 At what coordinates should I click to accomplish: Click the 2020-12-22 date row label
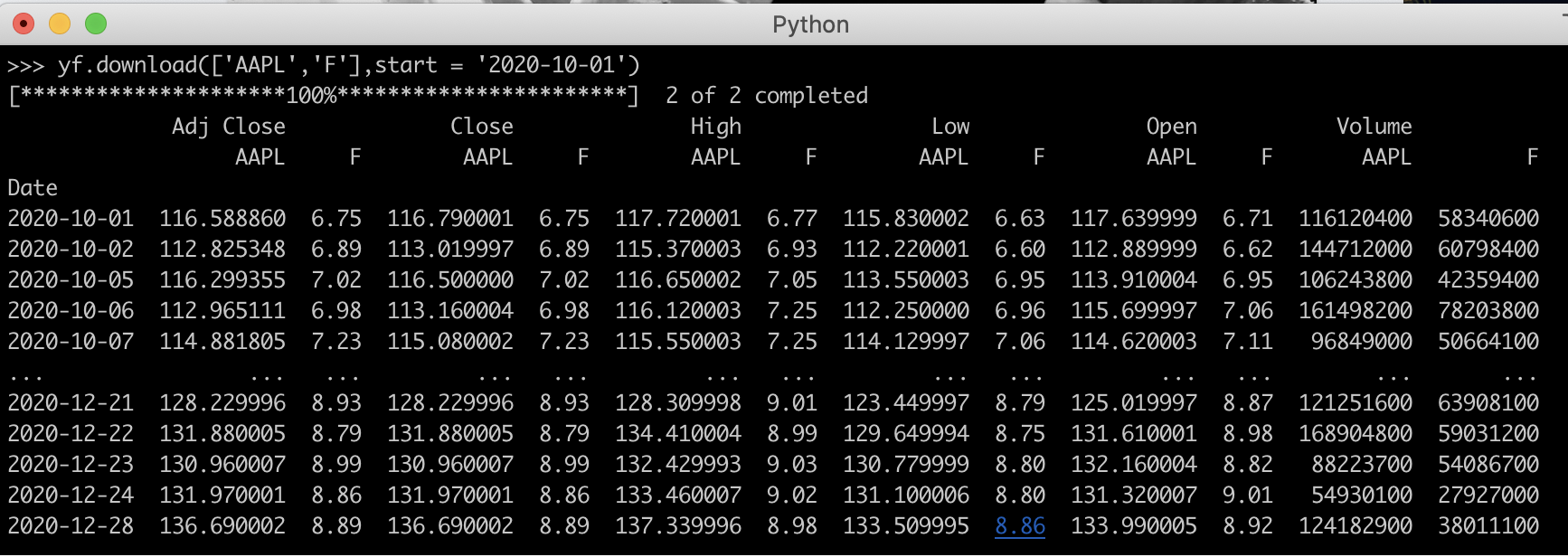pos(71,434)
